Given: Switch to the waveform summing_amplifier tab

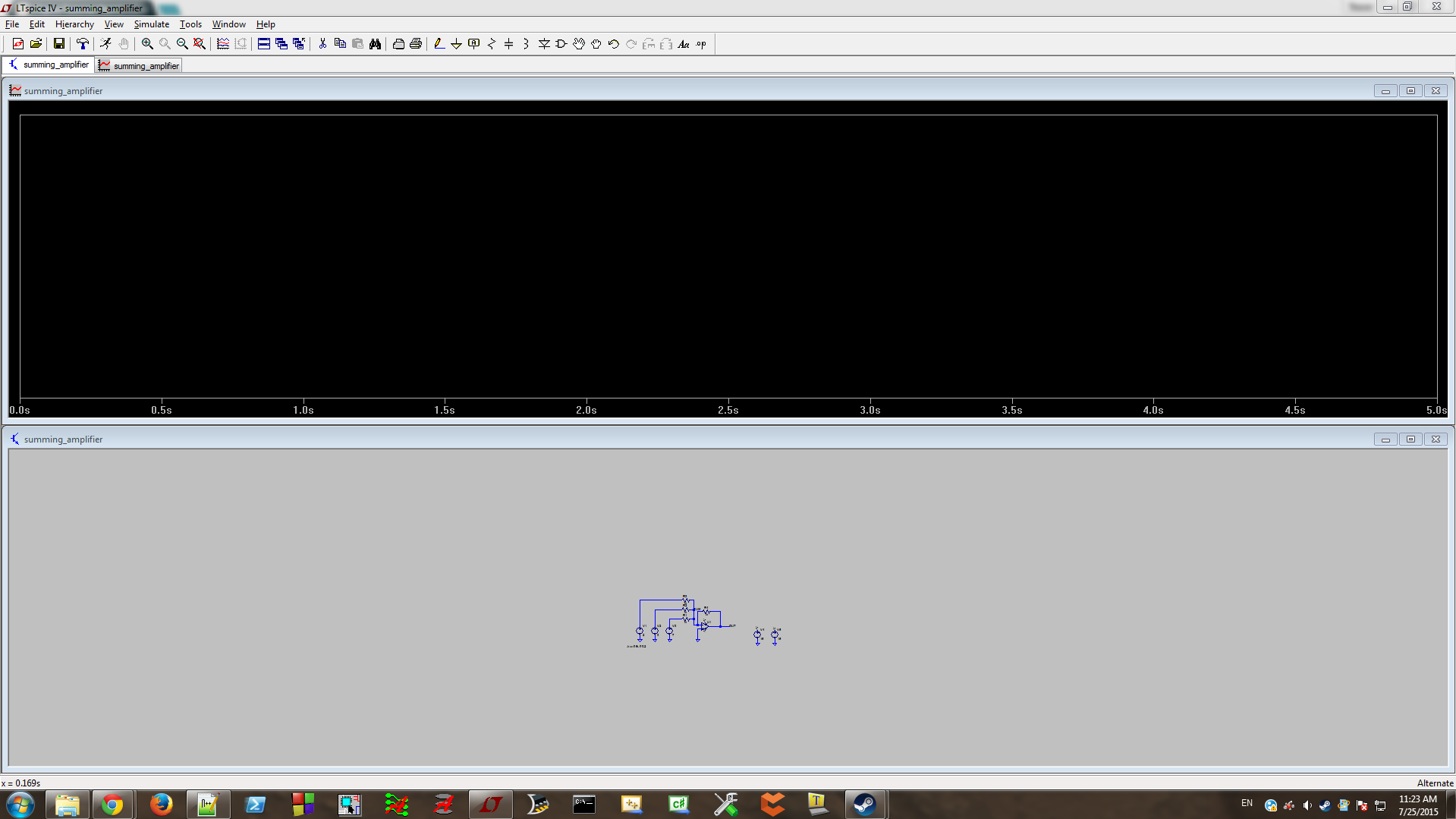Looking at the screenshot, I should click(139, 65).
